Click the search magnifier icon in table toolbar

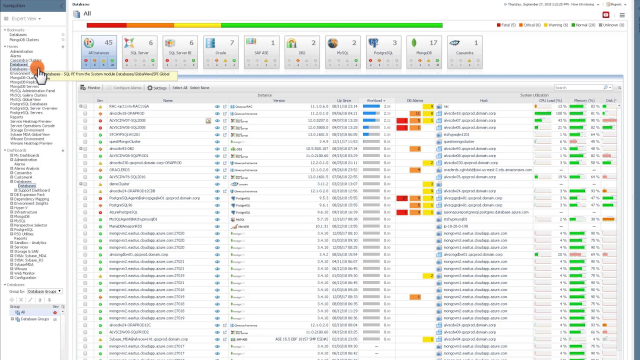[606, 88]
